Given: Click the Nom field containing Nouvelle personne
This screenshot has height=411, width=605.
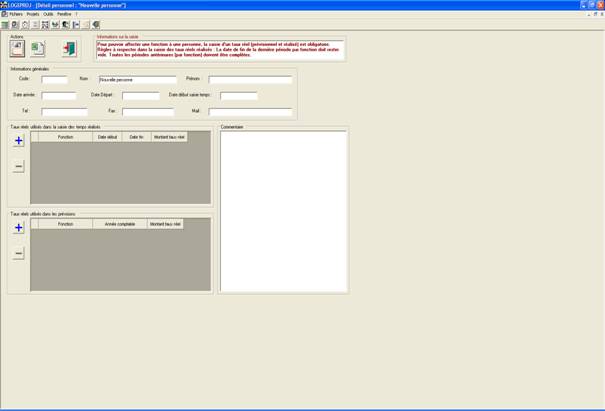Looking at the screenshot, I should [137, 79].
